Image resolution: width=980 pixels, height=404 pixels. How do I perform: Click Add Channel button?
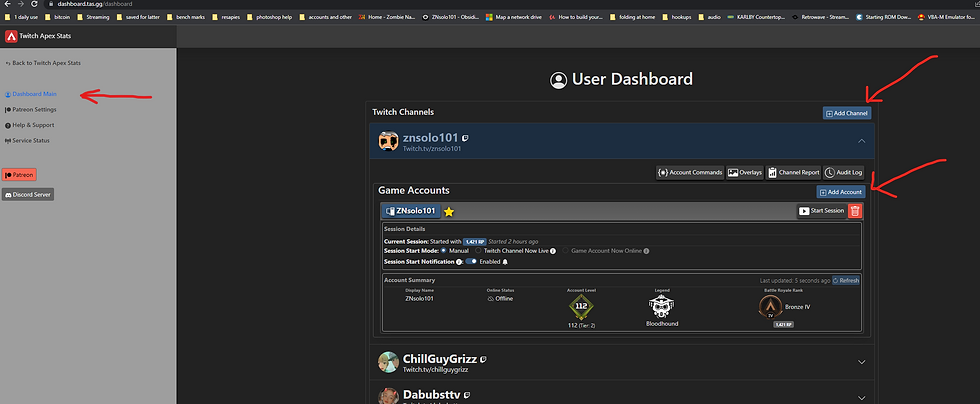(x=847, y=113)
